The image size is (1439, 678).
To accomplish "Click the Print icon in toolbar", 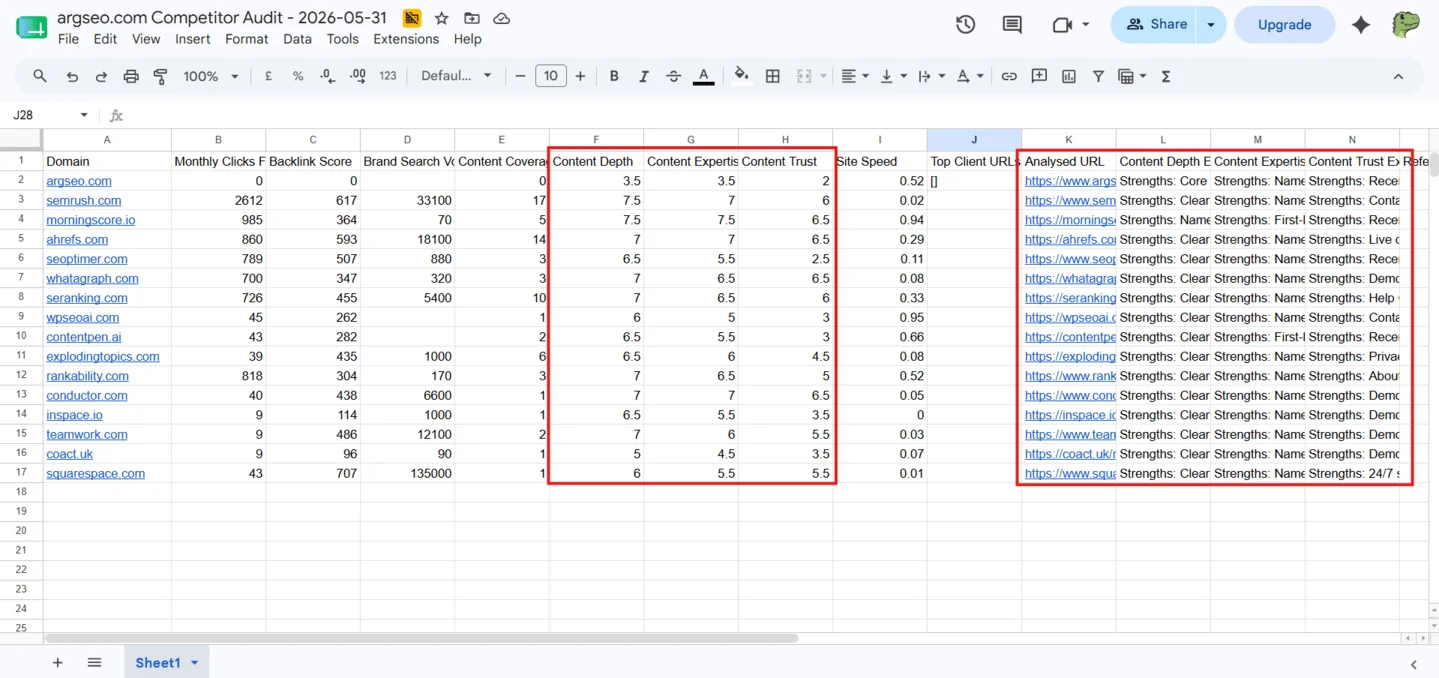I will [x=131, y=76].
